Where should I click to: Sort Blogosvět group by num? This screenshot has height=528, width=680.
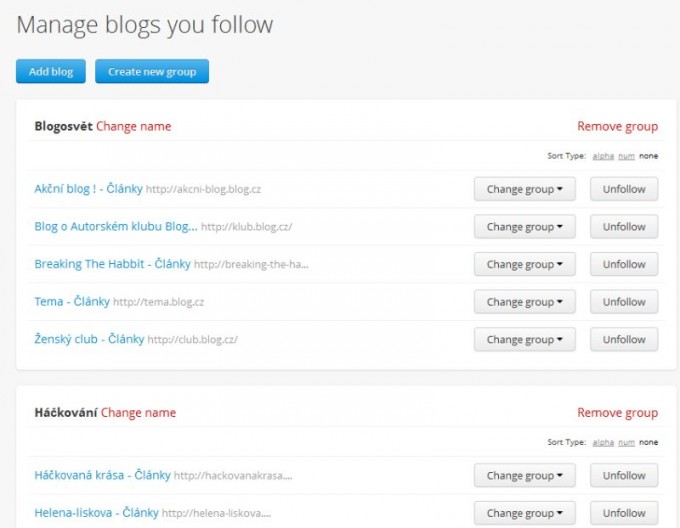[626, 156]
